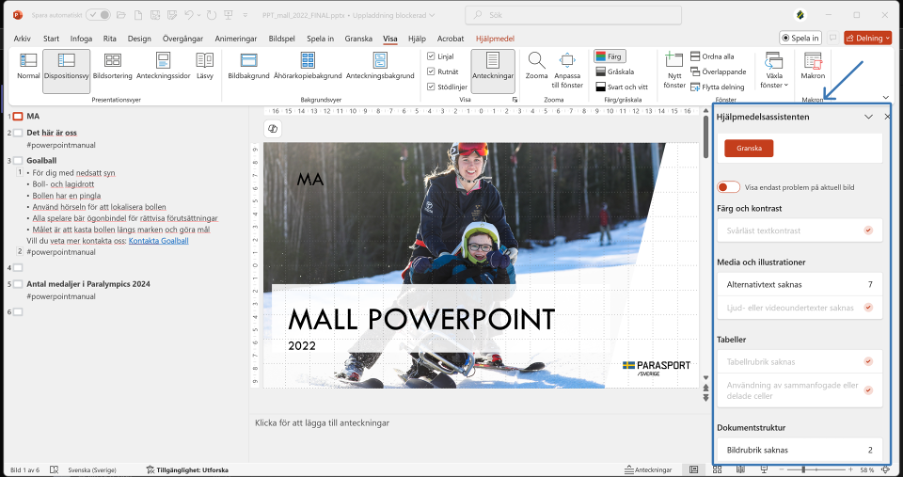Toggle Spara automatiskt autosave switch
The height and width of the screenshot is (478, 904).
(x=98, y=15)
